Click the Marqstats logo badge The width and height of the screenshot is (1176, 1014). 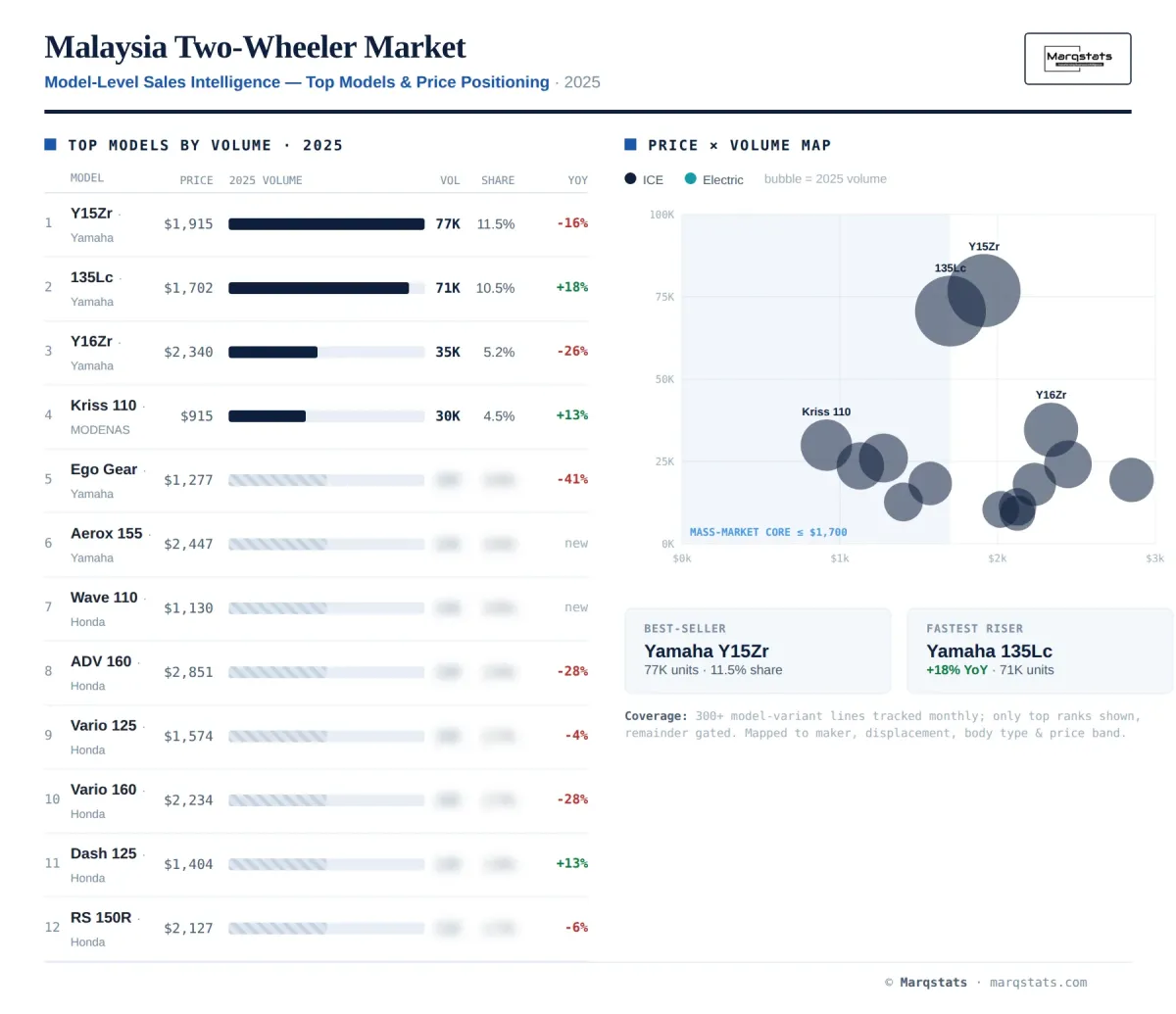[x=1077, y=59]
